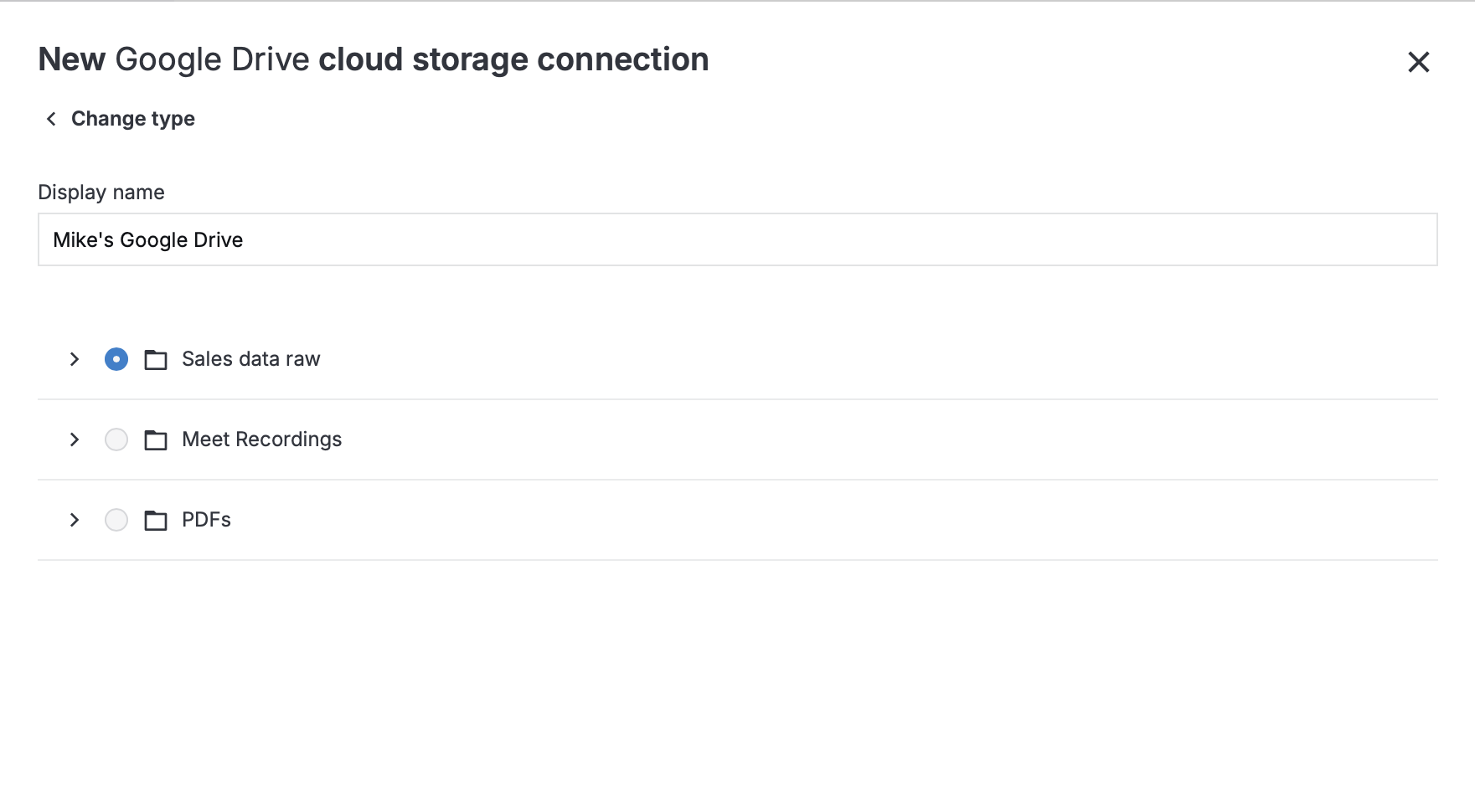Image resolution: width=1475 pixels, height=812 pixels.
Task: Click the Mike's Google Drive text in the field
Action: 148,240
